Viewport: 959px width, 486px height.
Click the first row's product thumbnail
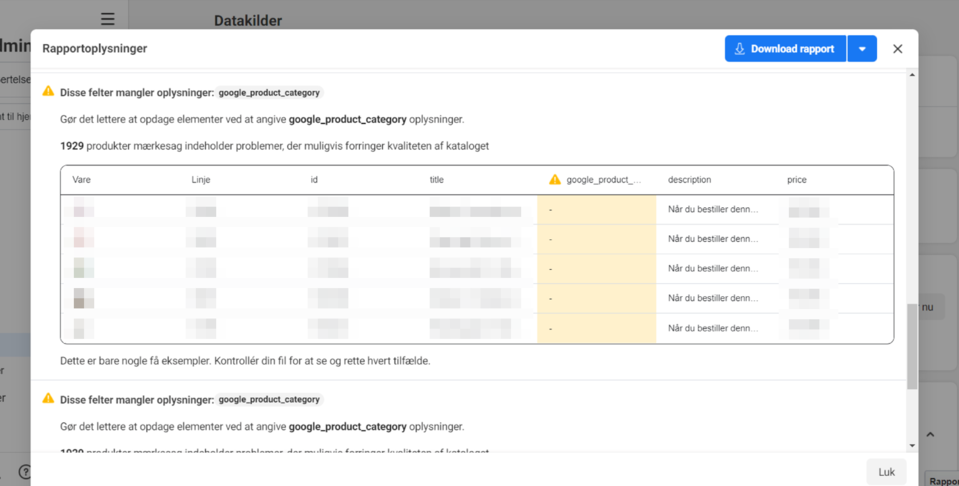click(84, 208)
